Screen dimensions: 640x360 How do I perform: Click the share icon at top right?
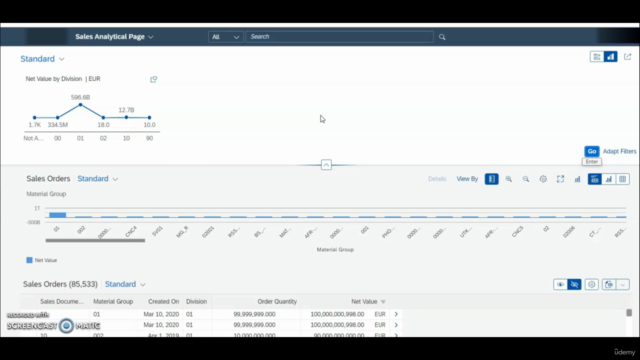[628, 57]
